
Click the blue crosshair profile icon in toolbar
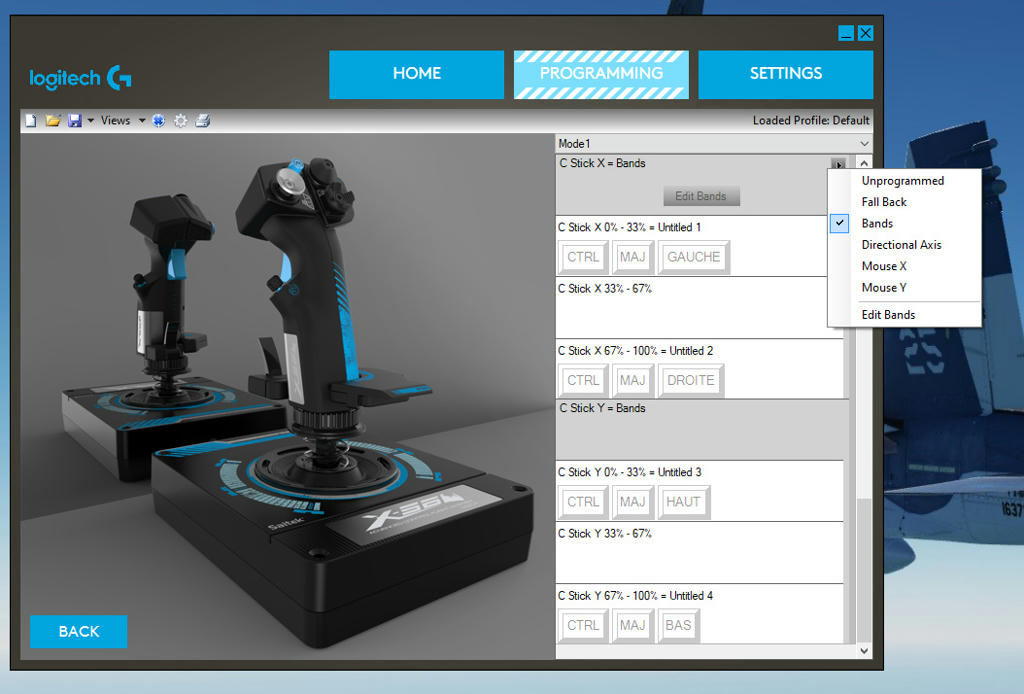(159, 121)
